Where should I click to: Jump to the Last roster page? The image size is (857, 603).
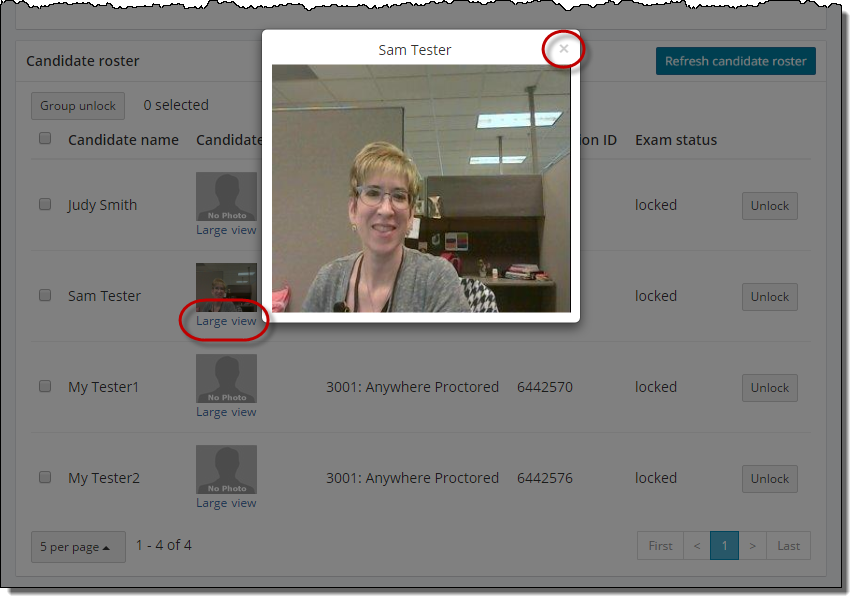click(788, 546)
